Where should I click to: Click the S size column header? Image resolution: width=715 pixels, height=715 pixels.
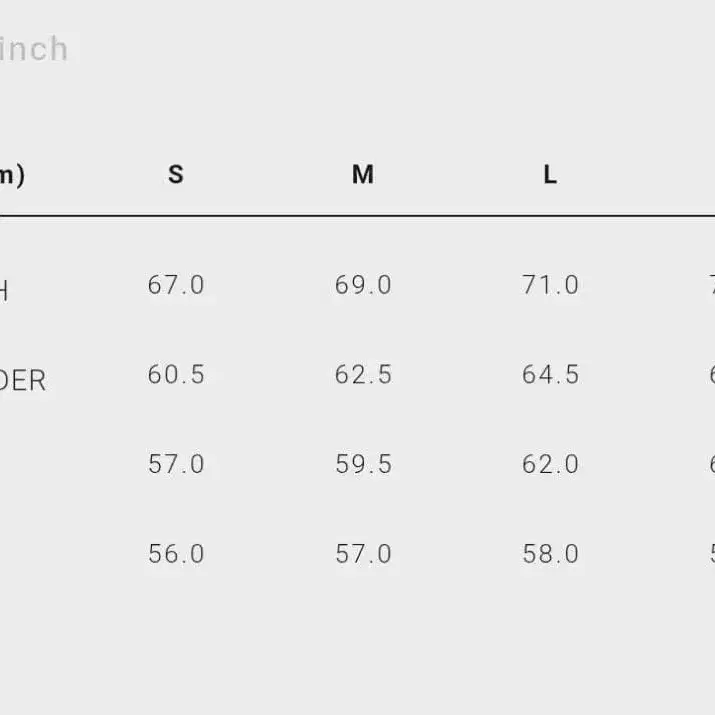(x=176, y=175)
